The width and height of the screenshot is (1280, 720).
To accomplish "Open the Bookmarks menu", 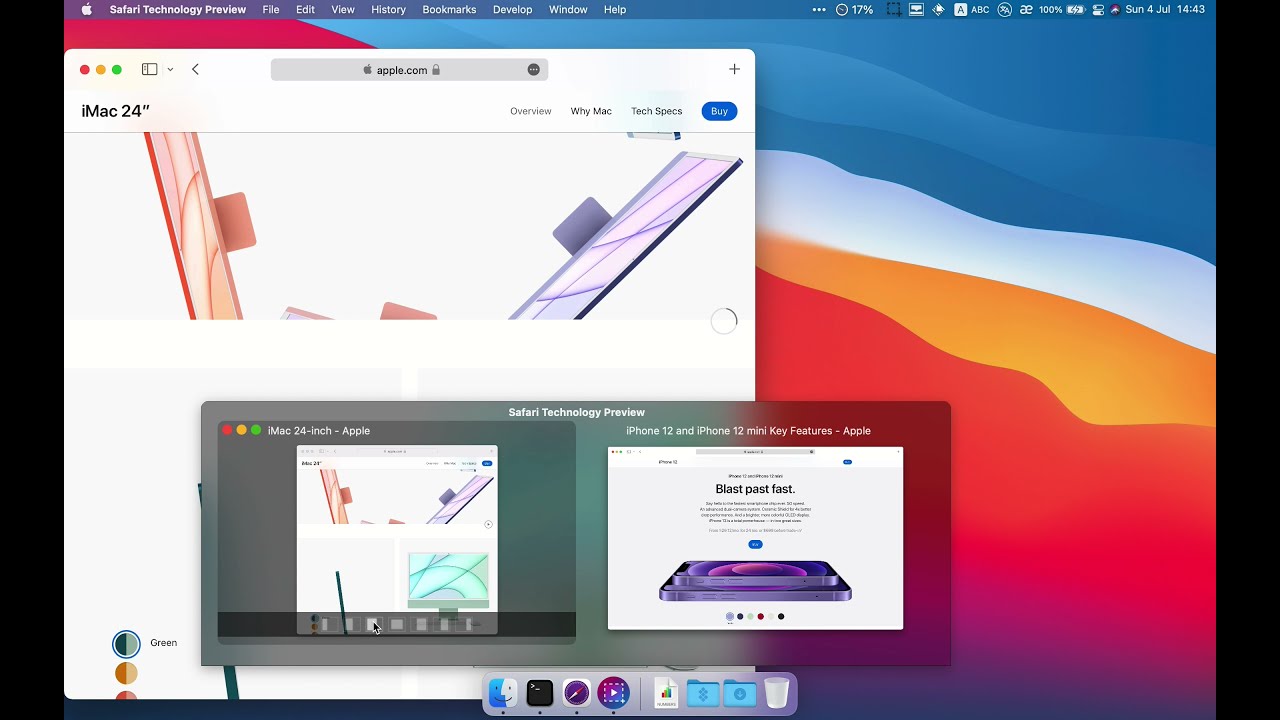I will pos(449,10).
